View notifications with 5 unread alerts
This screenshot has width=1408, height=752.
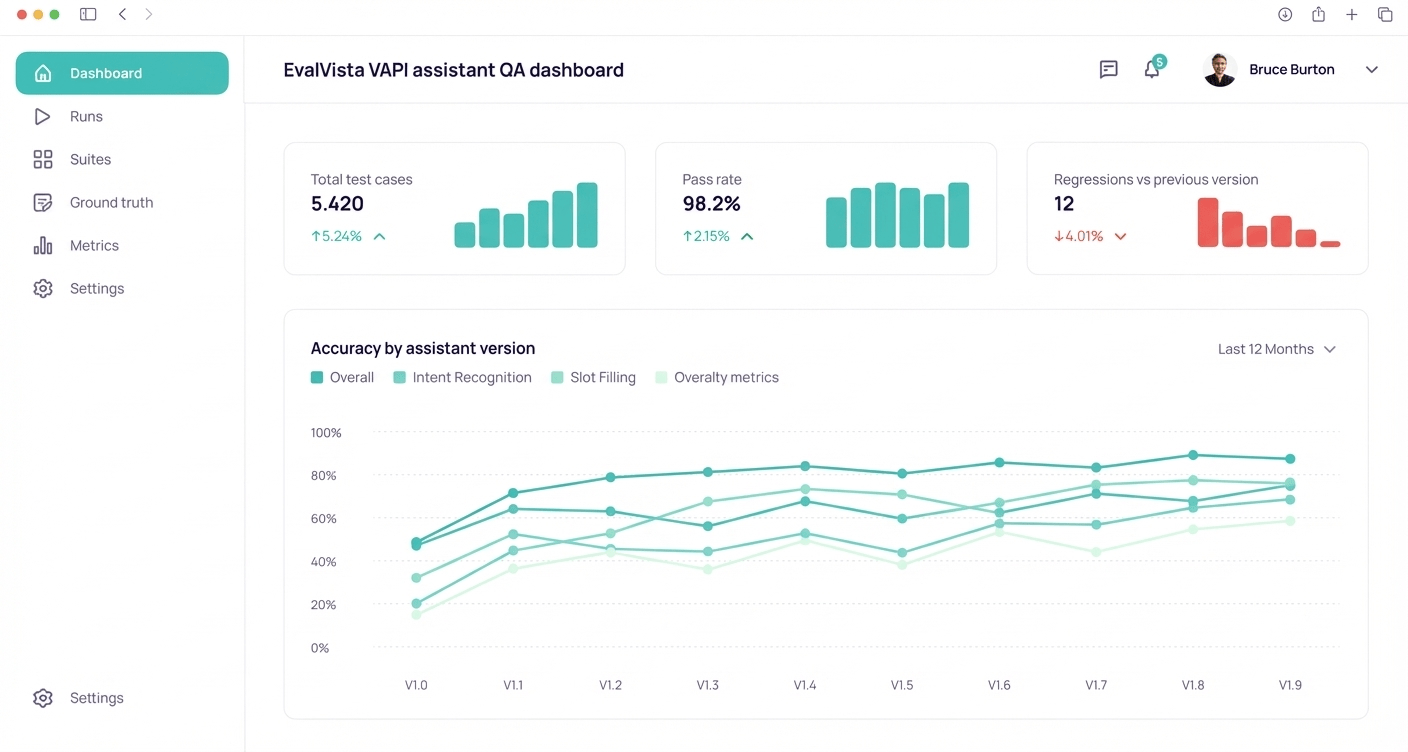pyautogui.click(x=1152, y=69)
